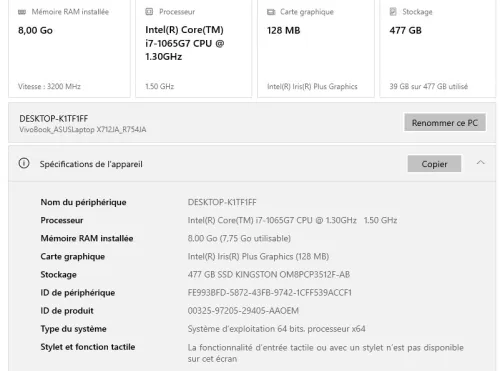500x371 pixels.
Task: Copy device specifications with Copier button
Action: click(x=434, y=164)
